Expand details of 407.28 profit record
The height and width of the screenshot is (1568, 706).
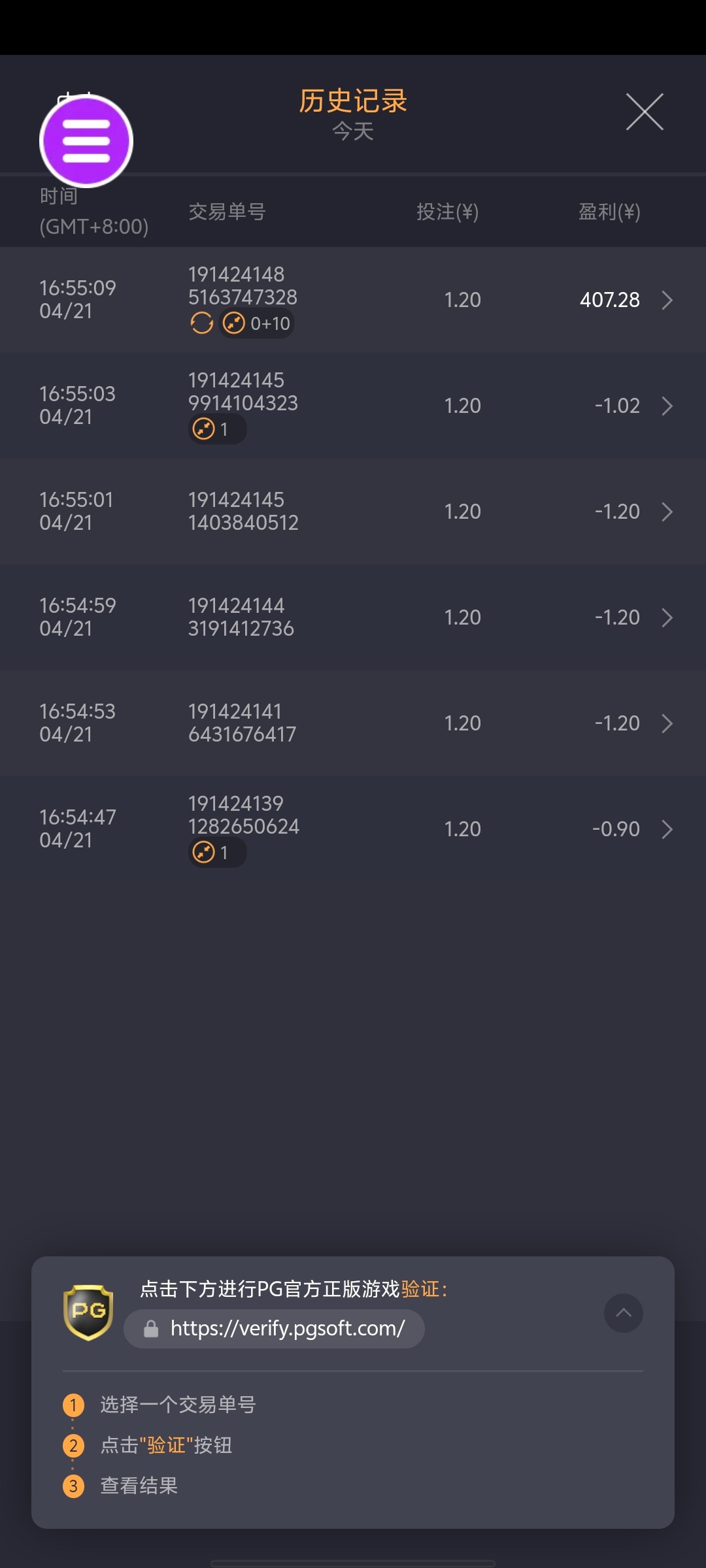click(667, 300)
